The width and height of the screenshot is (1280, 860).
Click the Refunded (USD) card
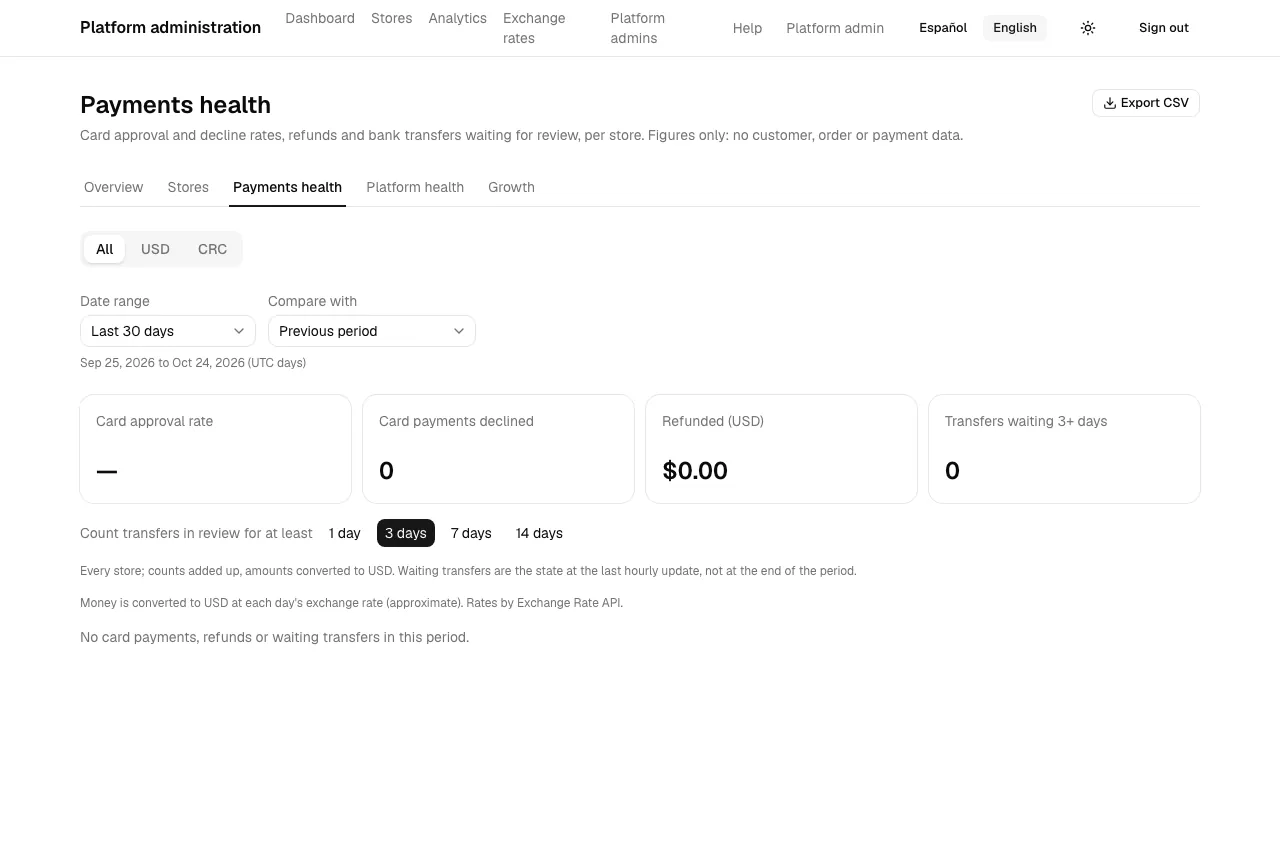[x=781, y=449]
